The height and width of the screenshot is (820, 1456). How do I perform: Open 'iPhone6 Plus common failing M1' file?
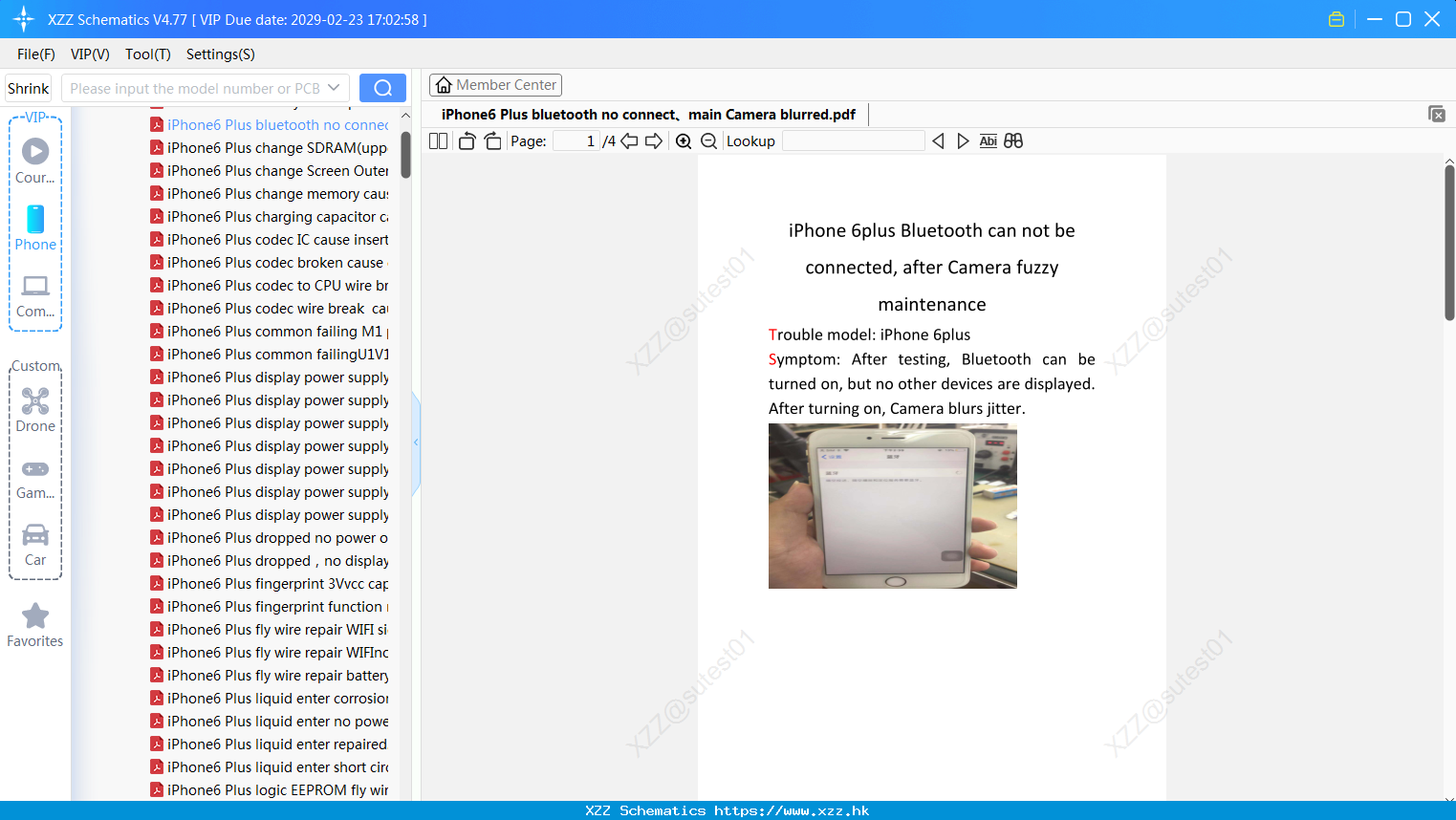(270, 331)
